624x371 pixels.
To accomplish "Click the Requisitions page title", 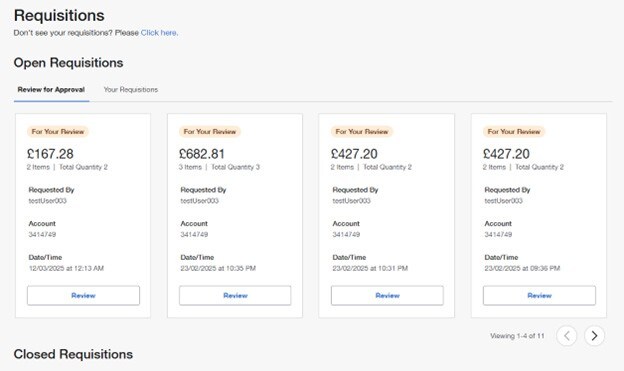I will (x=59, y=16).
